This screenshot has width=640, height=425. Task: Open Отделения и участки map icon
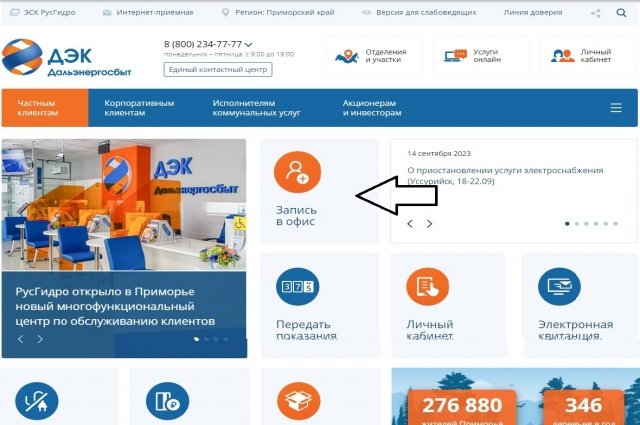(347, 56)
